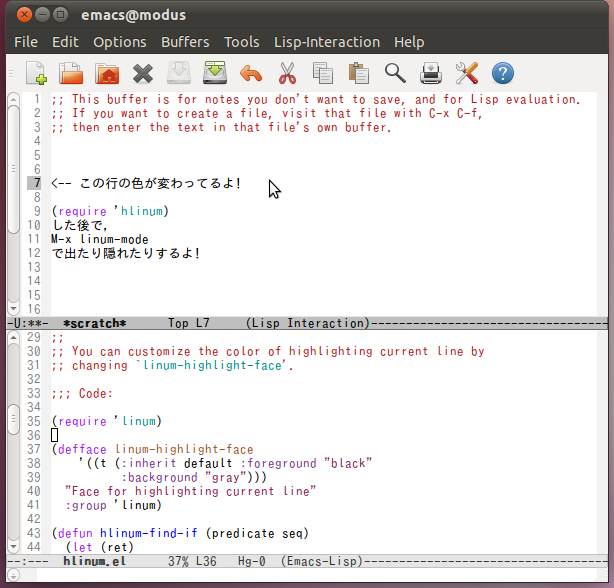Image resolution: width=614 pixels, height=588 pixels.
Task: Click the minibuffer input area
Action: (x=316, y=575)
